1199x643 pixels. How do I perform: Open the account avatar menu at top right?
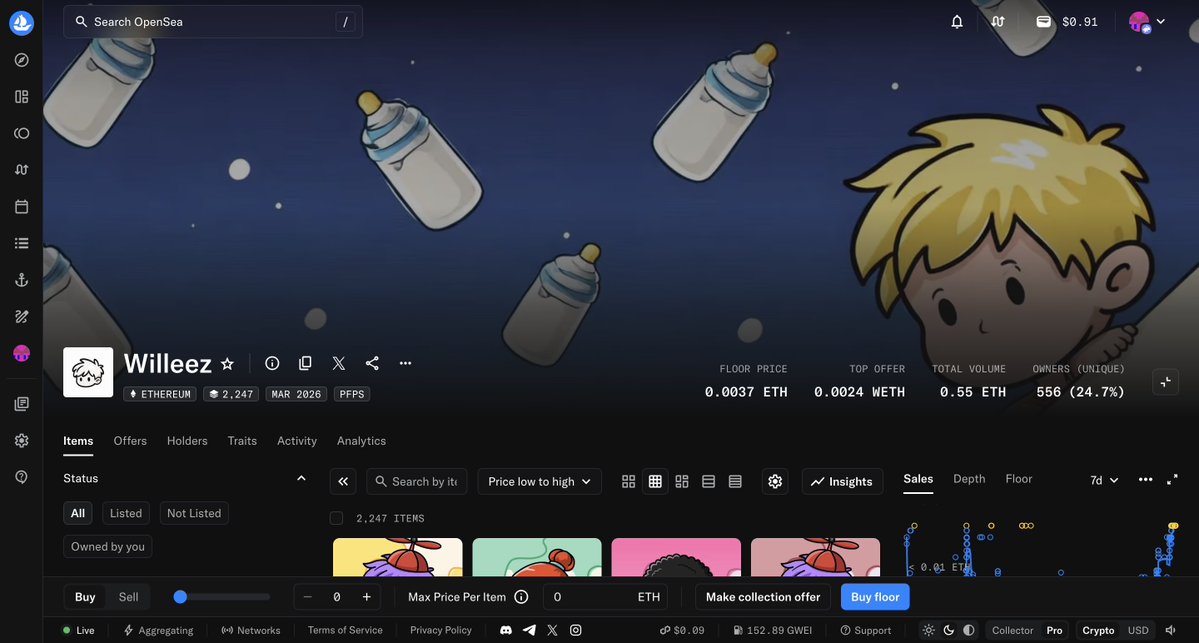1147,22
